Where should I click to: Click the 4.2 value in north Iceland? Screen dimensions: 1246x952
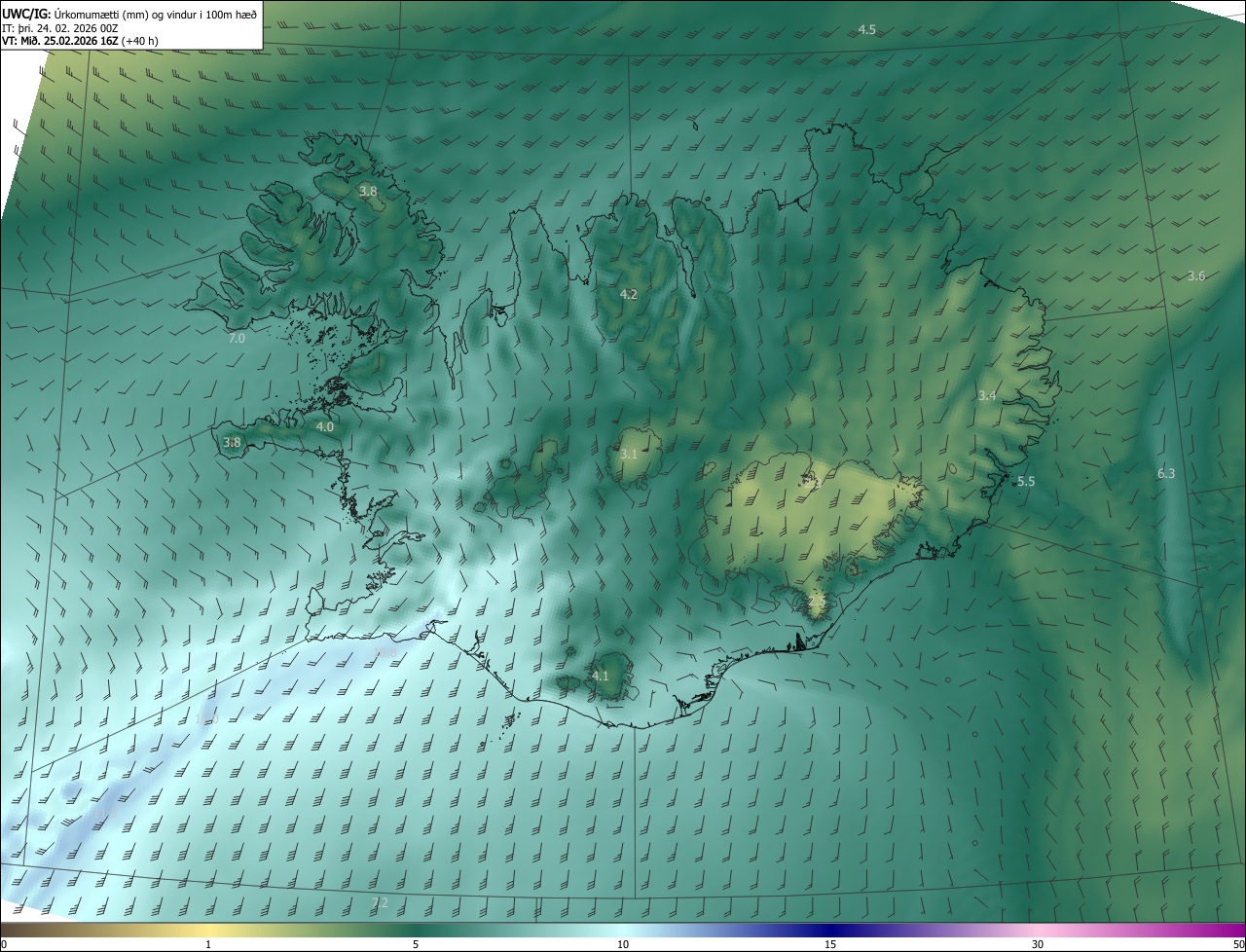pyautogui.click(x=629, y=295)
